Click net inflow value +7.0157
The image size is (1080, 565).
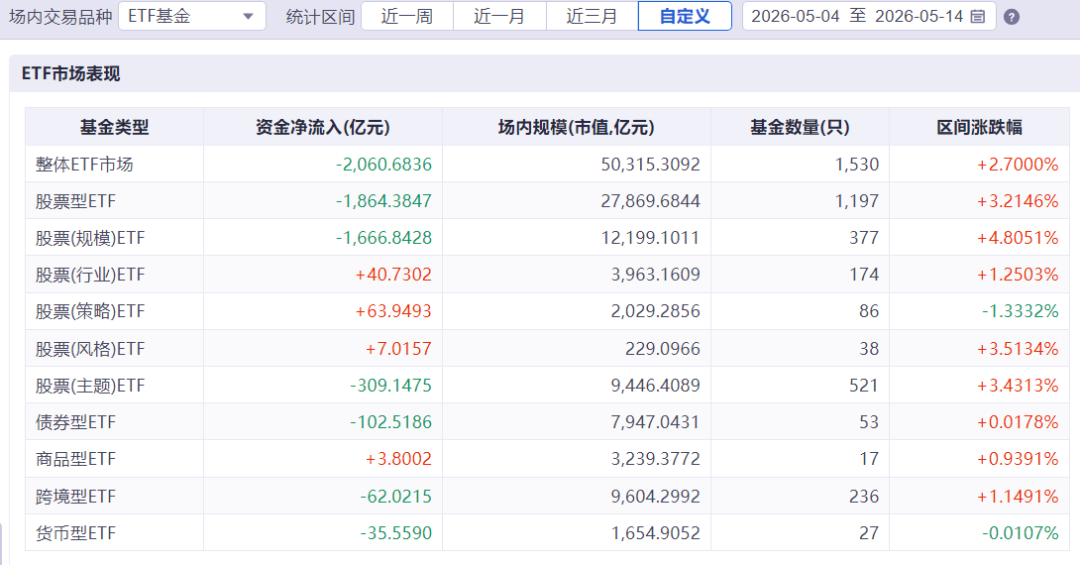click(398, 349)
